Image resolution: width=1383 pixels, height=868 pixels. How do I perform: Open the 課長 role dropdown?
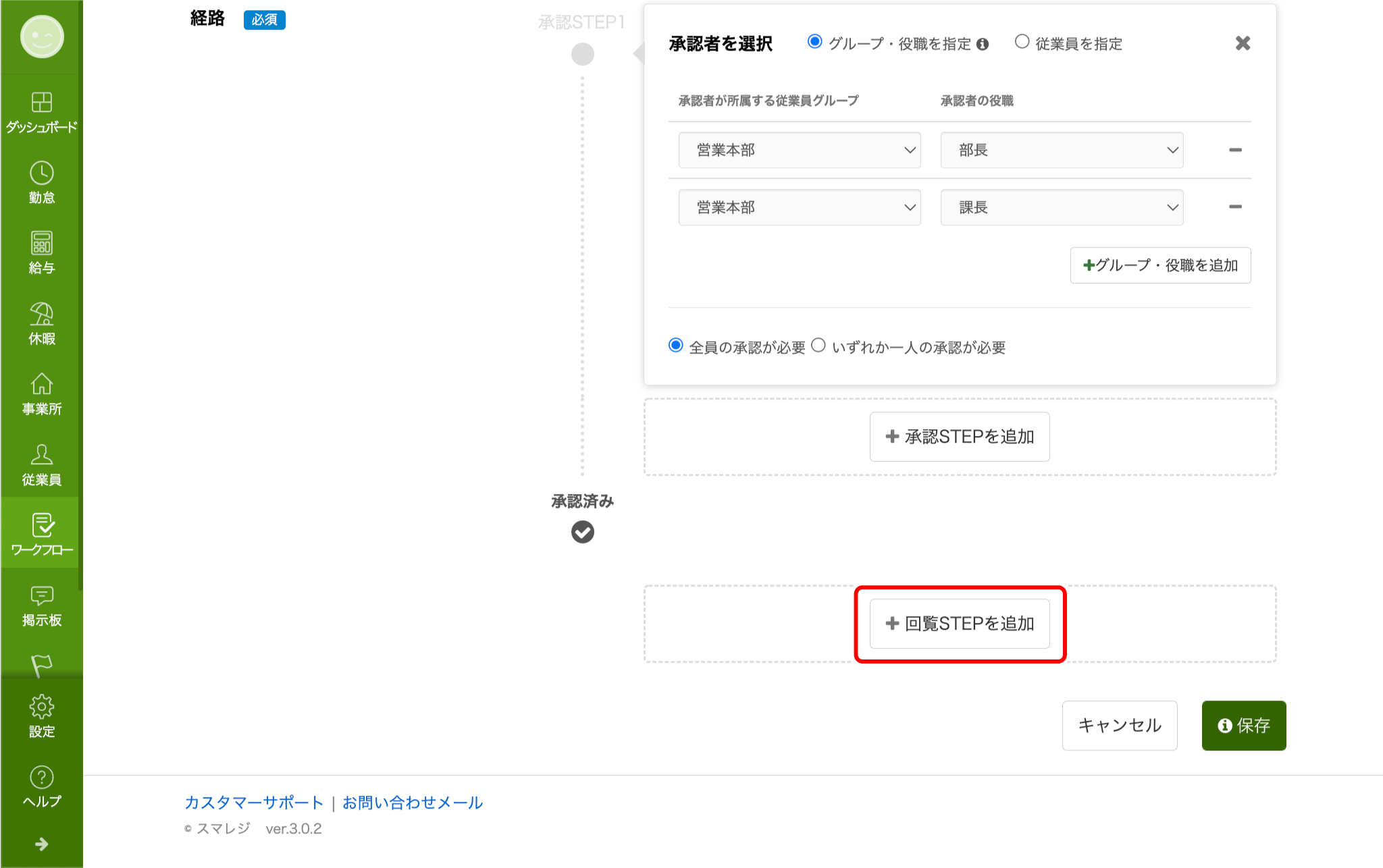point(1062,207)
